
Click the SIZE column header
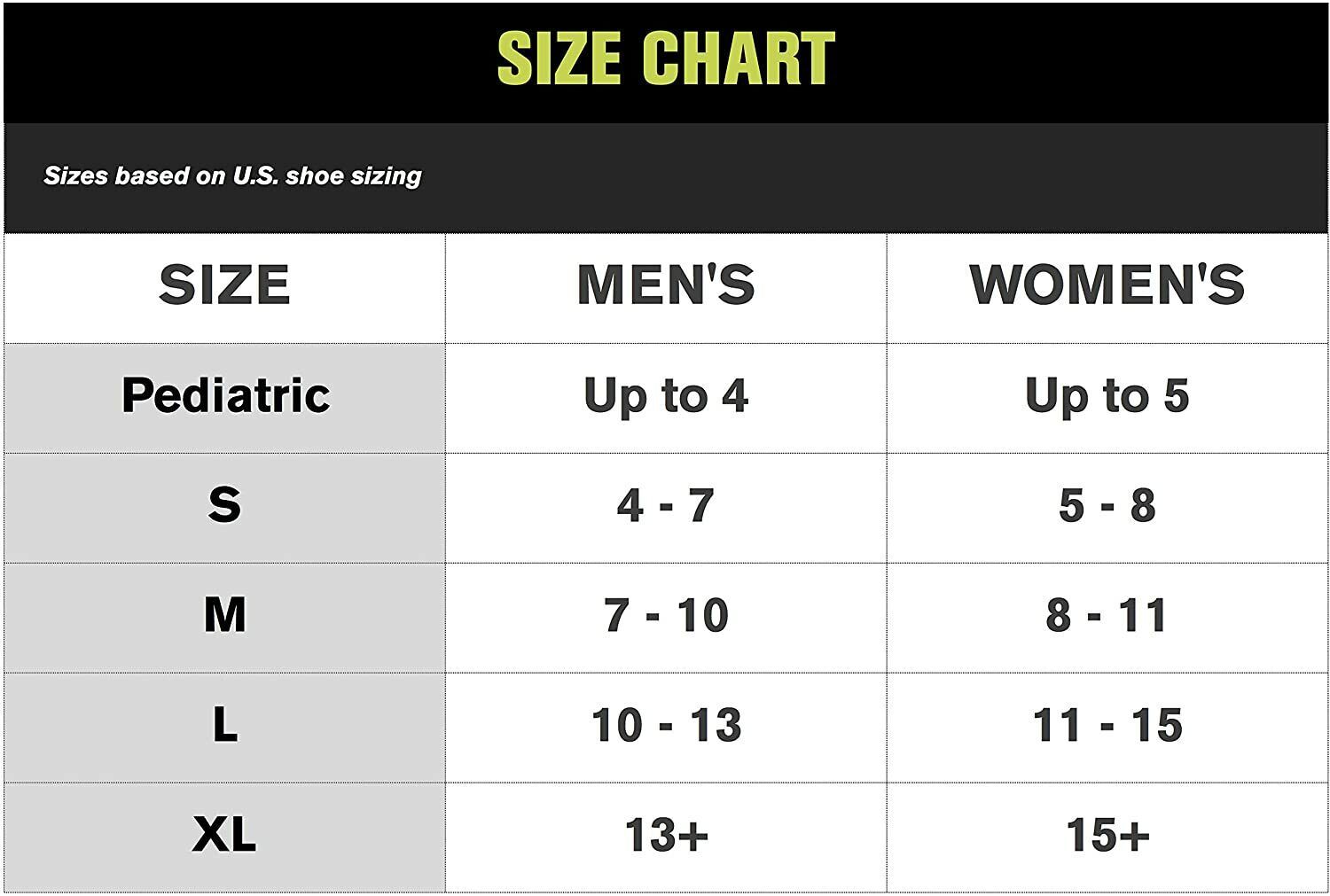tap(224, 285)
